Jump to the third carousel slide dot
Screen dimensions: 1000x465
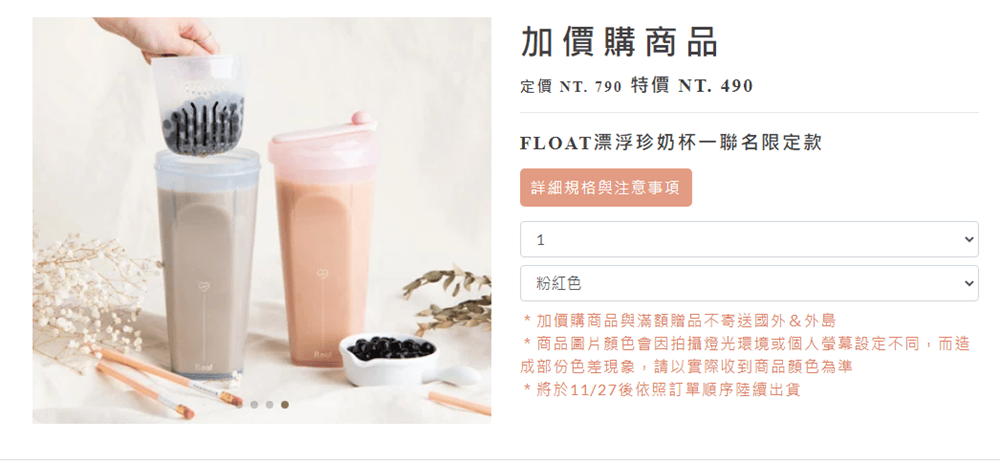pyautogui.click(x=270, y=404)
